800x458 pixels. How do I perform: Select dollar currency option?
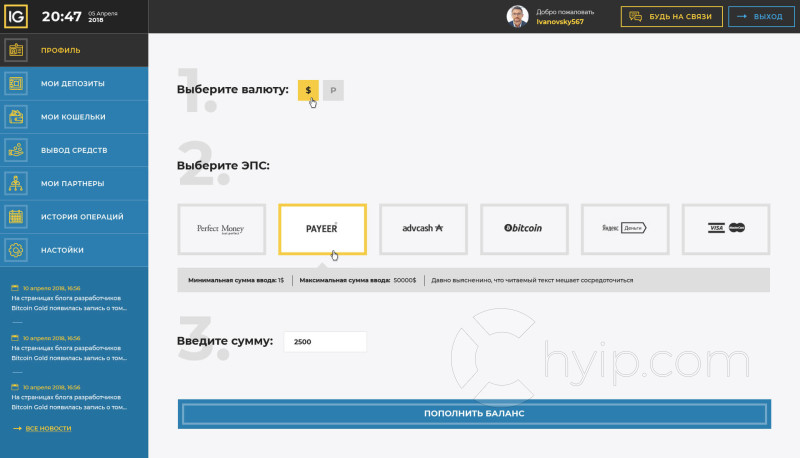pos(308,90)
